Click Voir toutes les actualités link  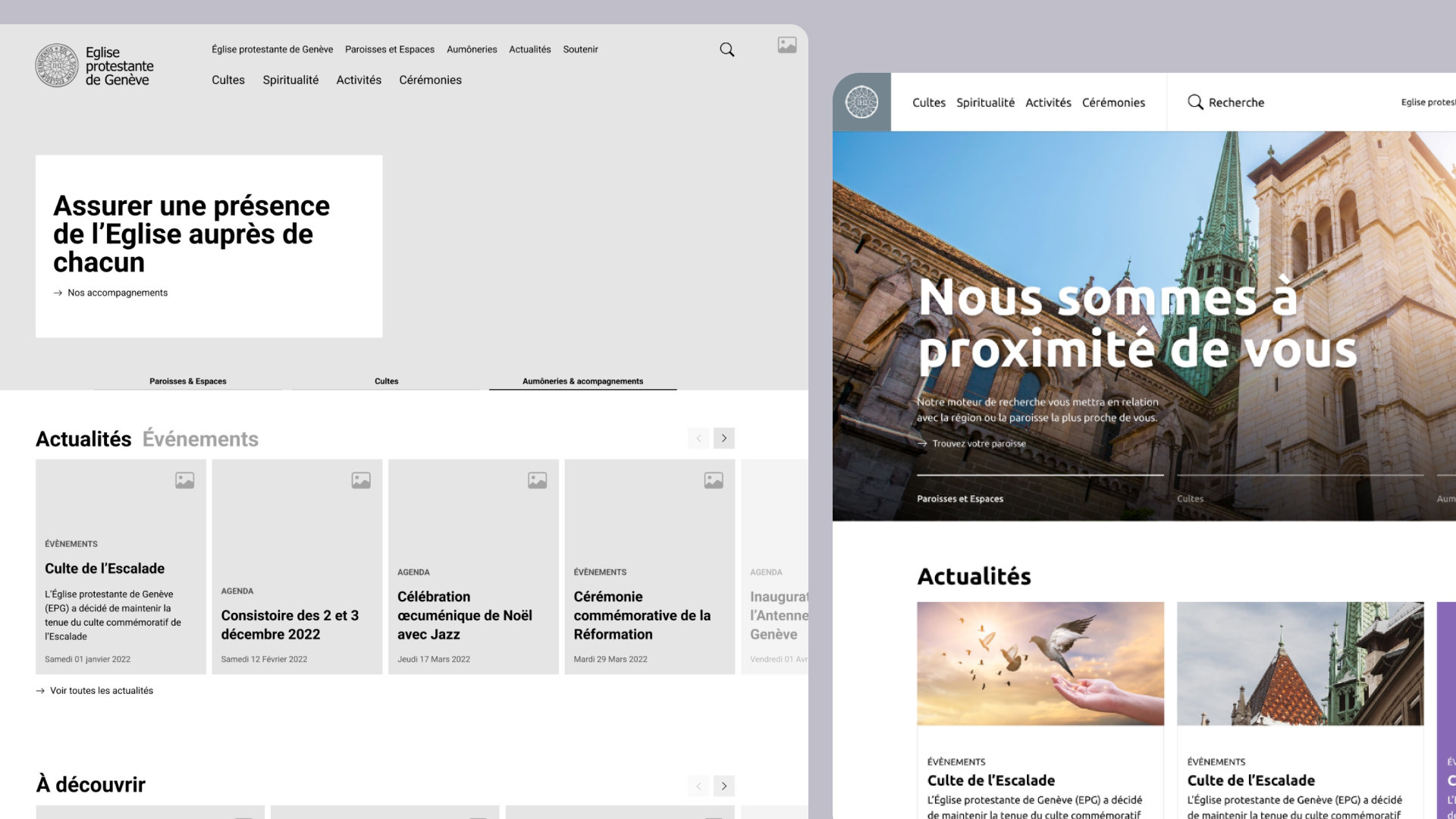tap(101, 691)
